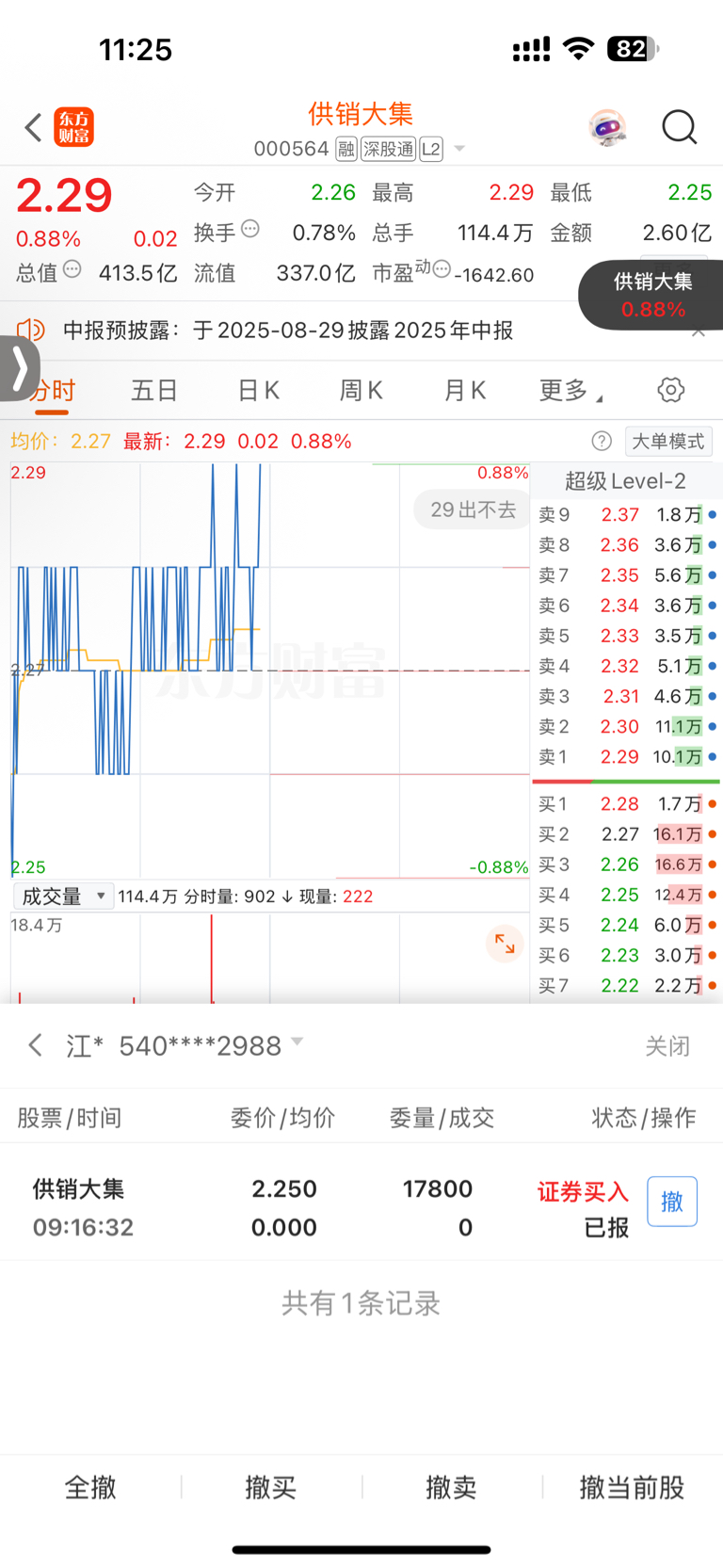723x1568 pixels.
Task: Tap 全撤 to cancel all orders
Action: tap(90, 1487)
